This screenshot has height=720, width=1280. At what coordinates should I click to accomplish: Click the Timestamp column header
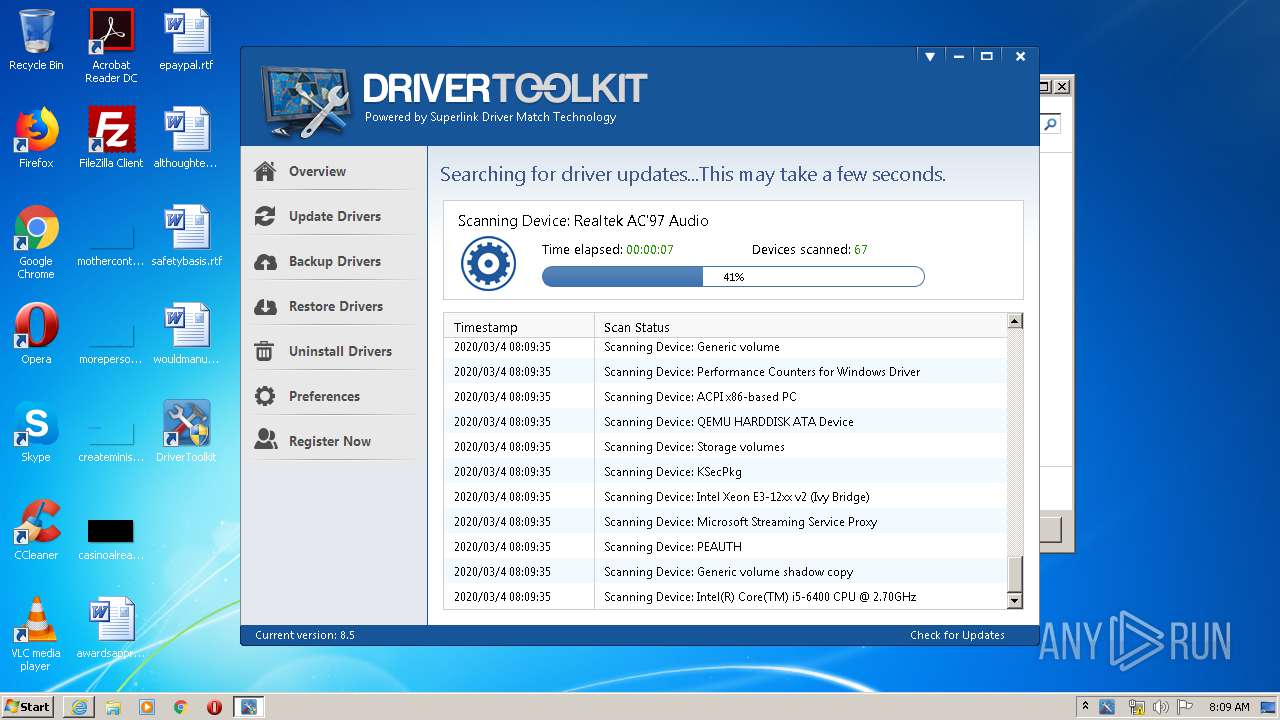point(519,327)
